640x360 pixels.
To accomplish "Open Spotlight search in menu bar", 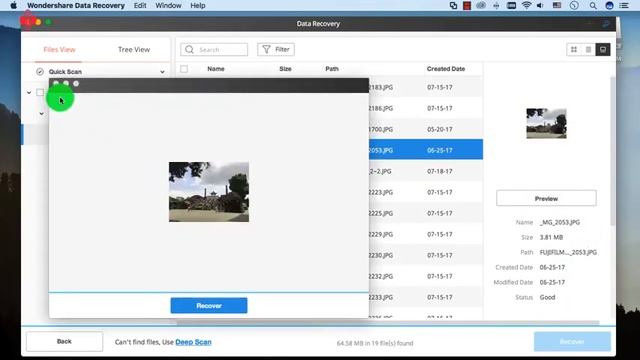I will pyautogui.click(x=593, y=6).
